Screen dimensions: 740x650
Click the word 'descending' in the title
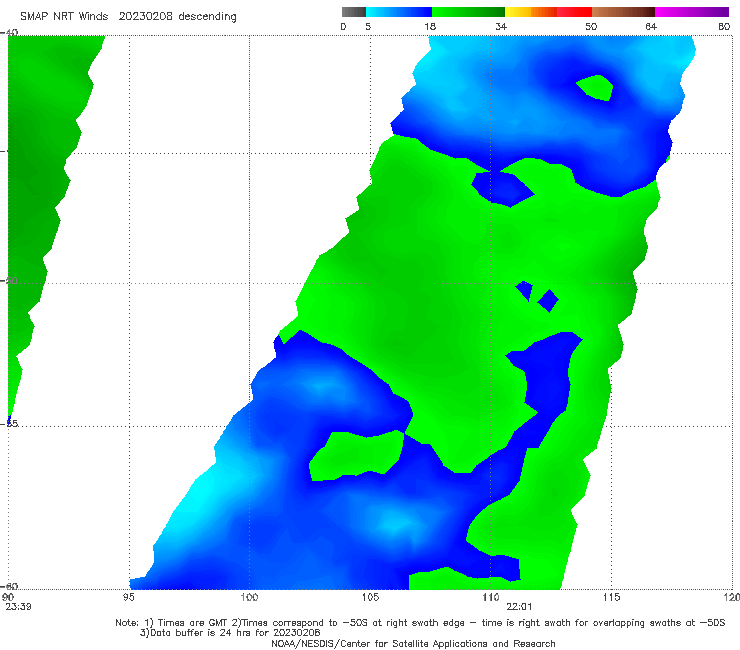(x=208, y=17)
